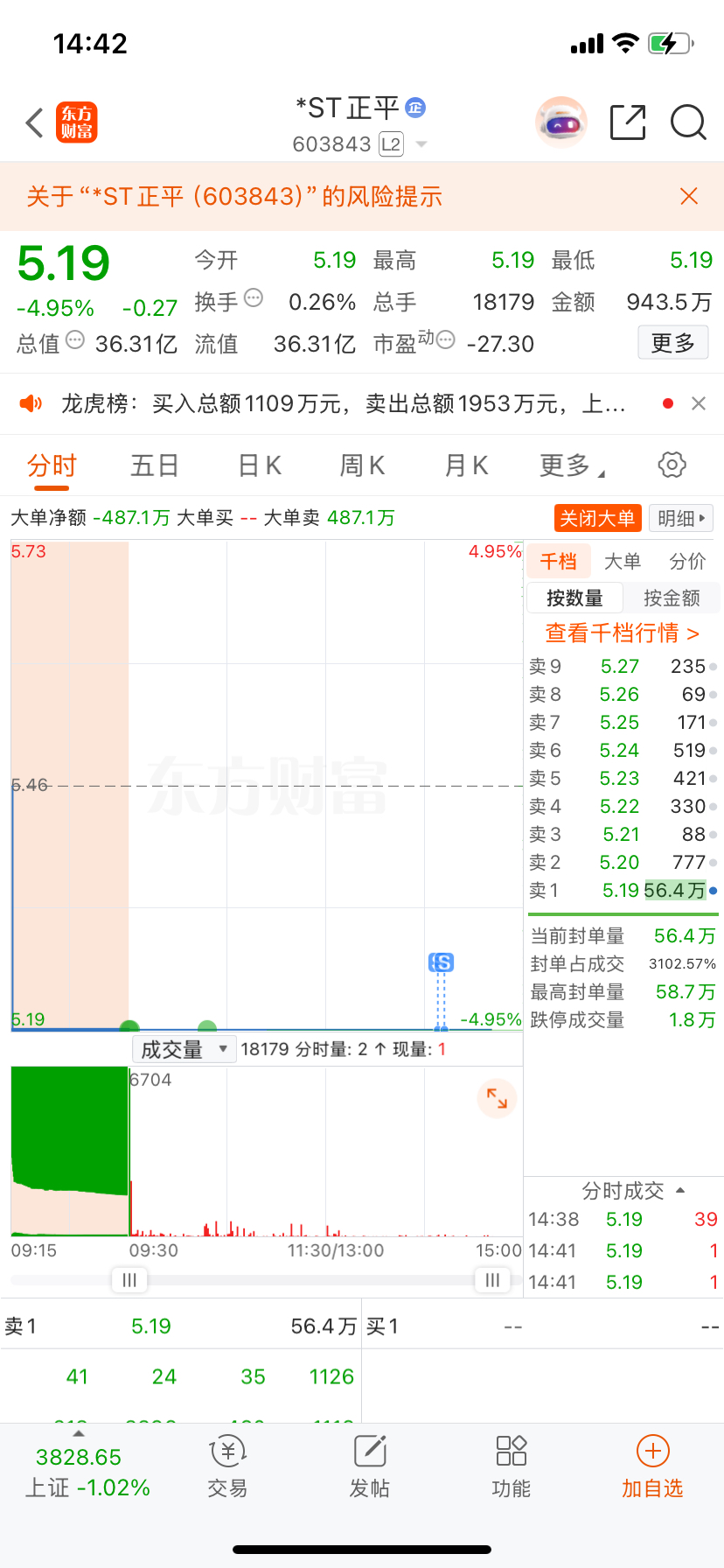Open the 龙虎榜 news ticker text
The height and width of the screenshot is (1568, 724).
pos(343,403)
